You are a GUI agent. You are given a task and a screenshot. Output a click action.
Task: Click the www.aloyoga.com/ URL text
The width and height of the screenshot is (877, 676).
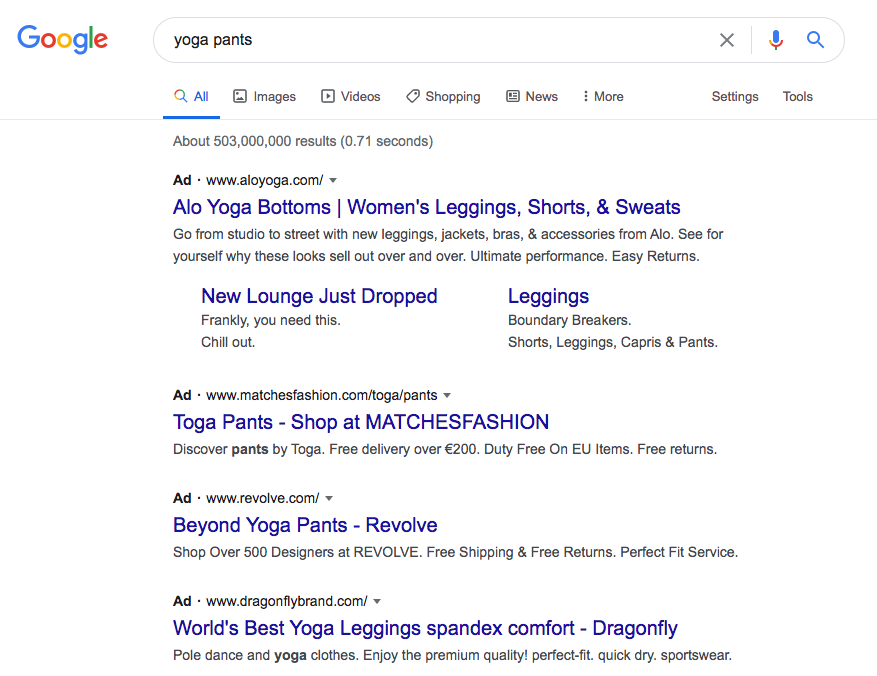click(x=265, y=180)
